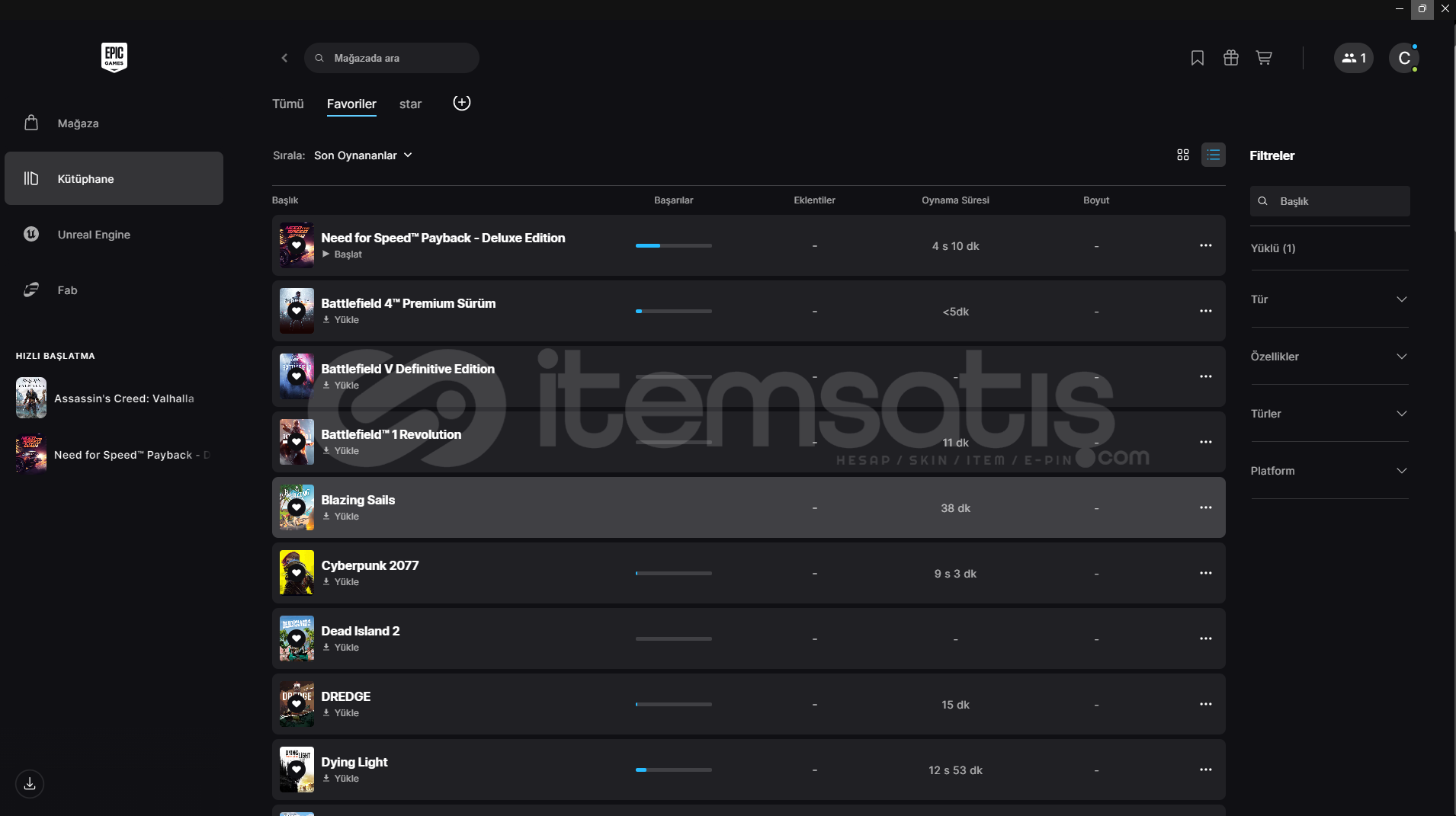This screenshot has width=1456, height=816.
Task: Click the Epic Games logo
Action: coord(114,57)
